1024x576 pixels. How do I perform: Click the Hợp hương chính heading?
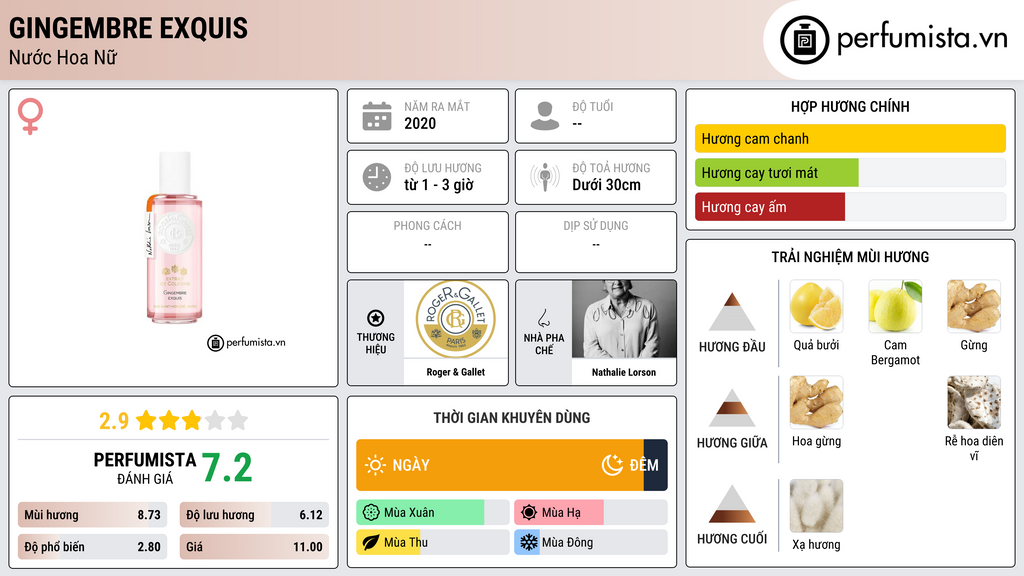pos(850,106)
